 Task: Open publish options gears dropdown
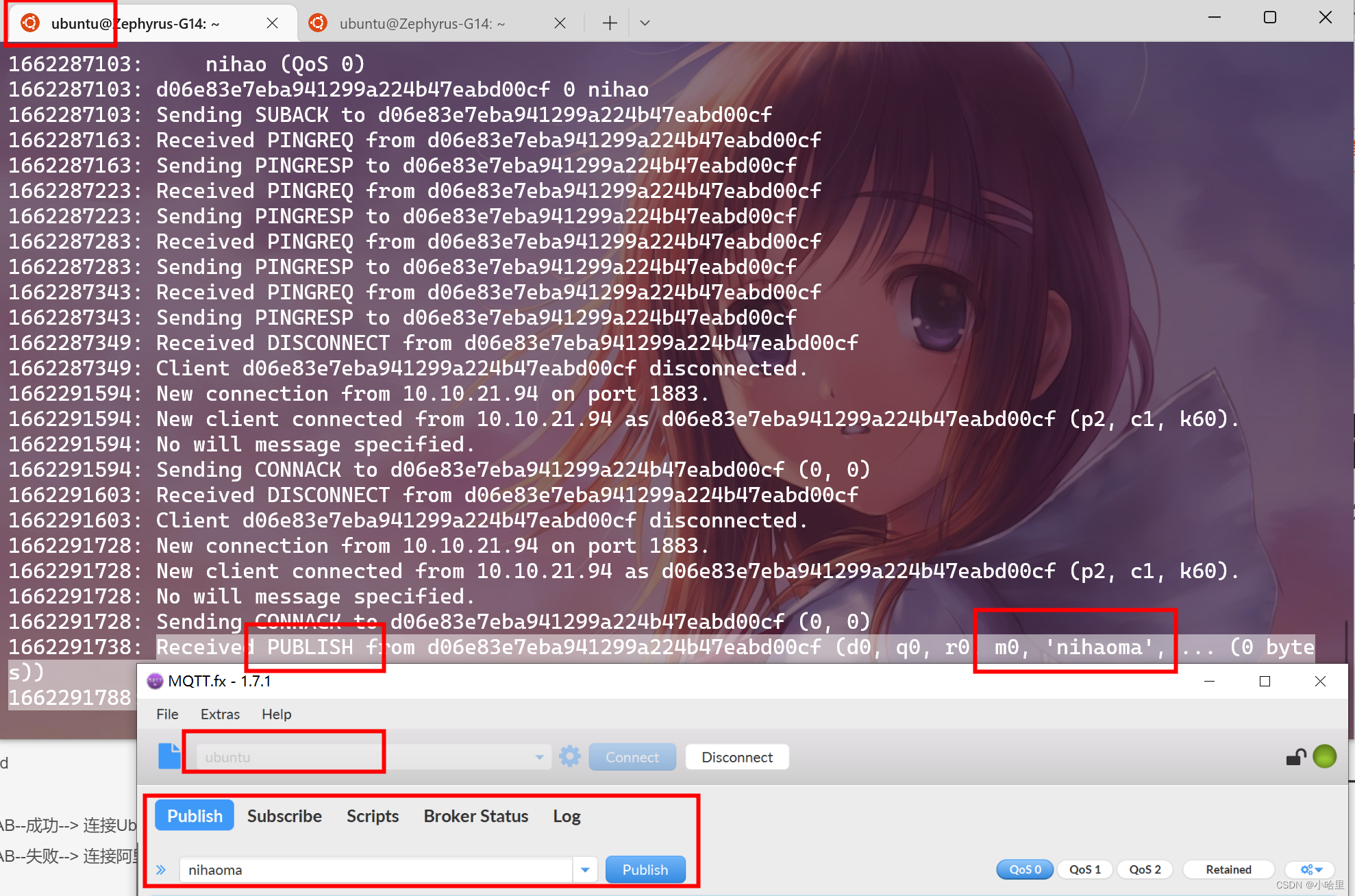[x=1310, y=869]
